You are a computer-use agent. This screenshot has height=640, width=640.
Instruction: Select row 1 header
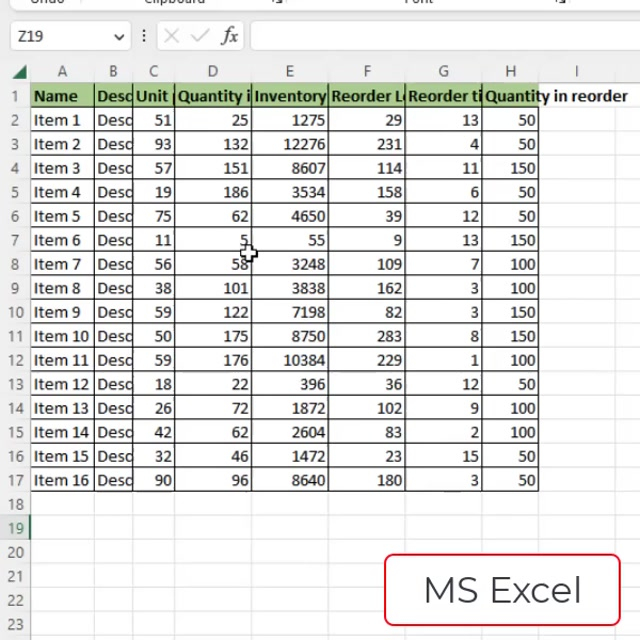pyautogui.click(x=15, y=96)
